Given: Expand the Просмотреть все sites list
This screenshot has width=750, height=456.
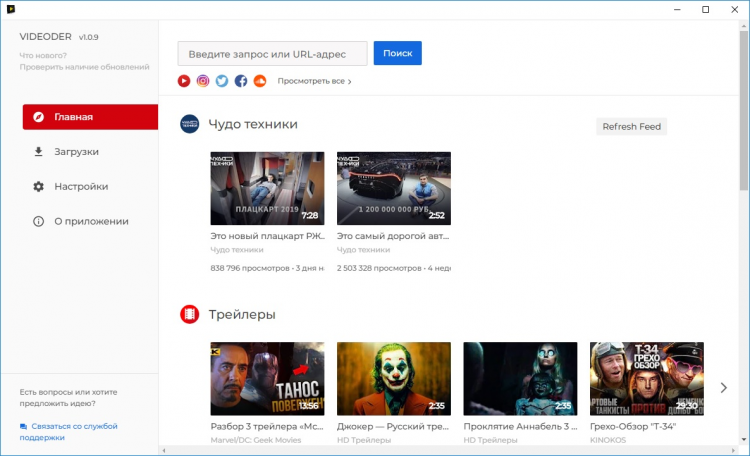Looking at the screenshot, I should [314, 81].
